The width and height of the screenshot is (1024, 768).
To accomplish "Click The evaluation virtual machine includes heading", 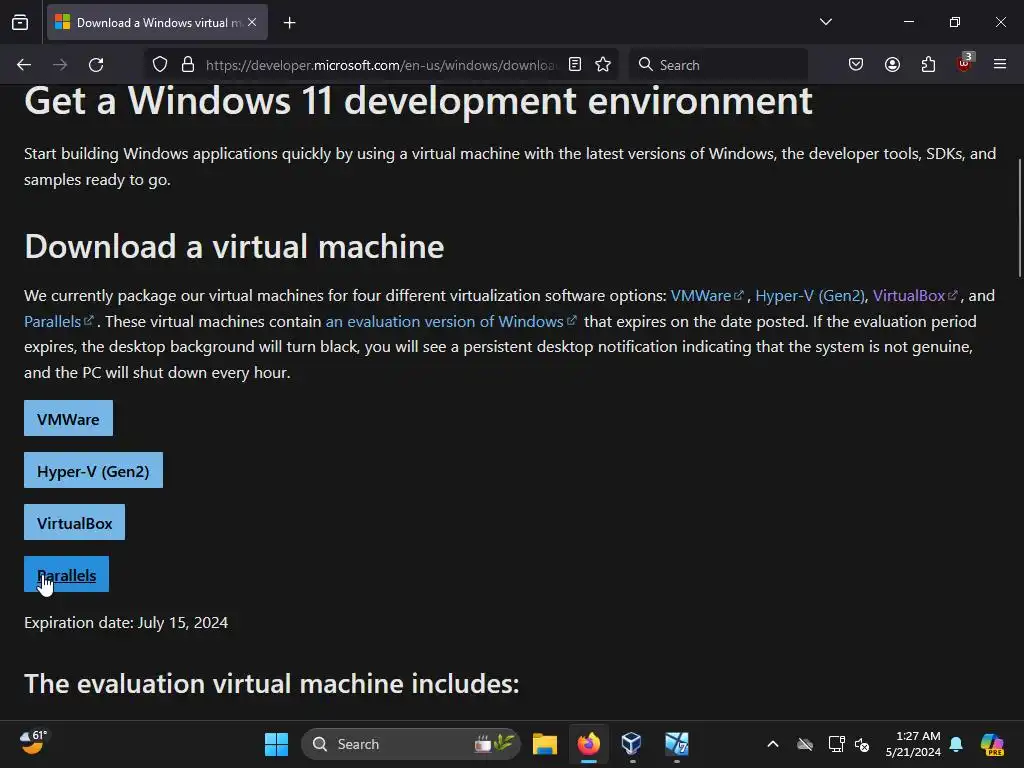I will click(x=272, y=684).
